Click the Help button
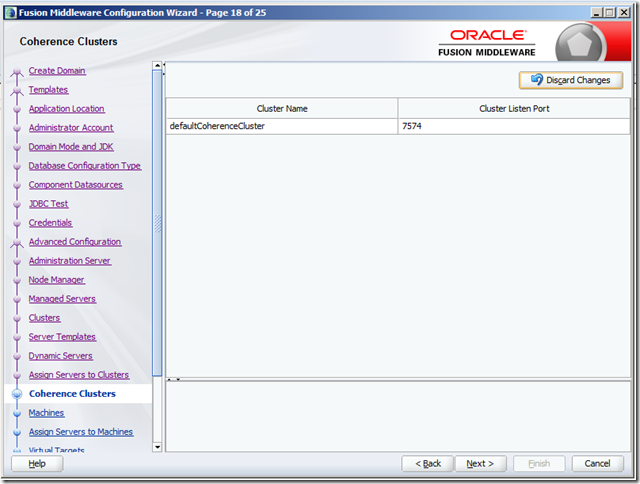 pos(37,464)
